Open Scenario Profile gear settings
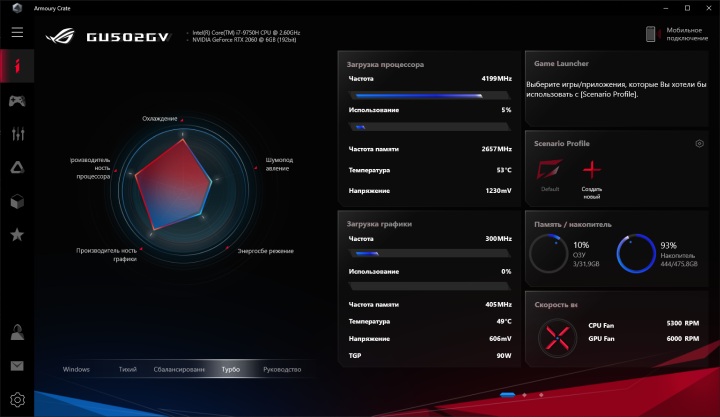Image resolution: width=720 pixels, height=417 pixels. pyautogui.click(x=699, y=144)
